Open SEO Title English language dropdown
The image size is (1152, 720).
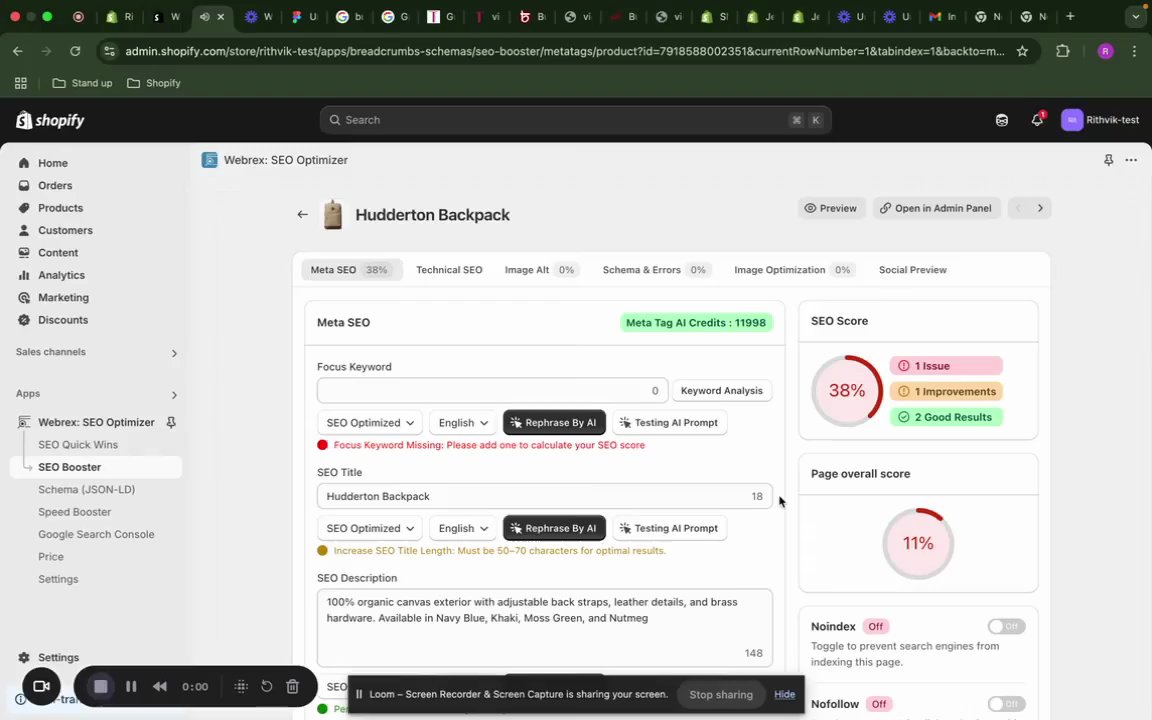point(463,528)
